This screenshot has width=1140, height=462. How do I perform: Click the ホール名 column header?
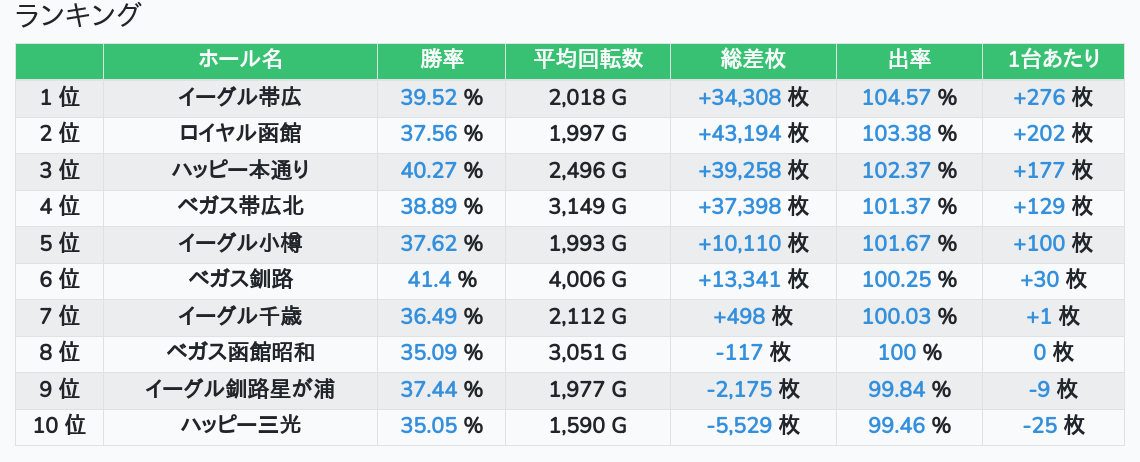tap(240, 60)
